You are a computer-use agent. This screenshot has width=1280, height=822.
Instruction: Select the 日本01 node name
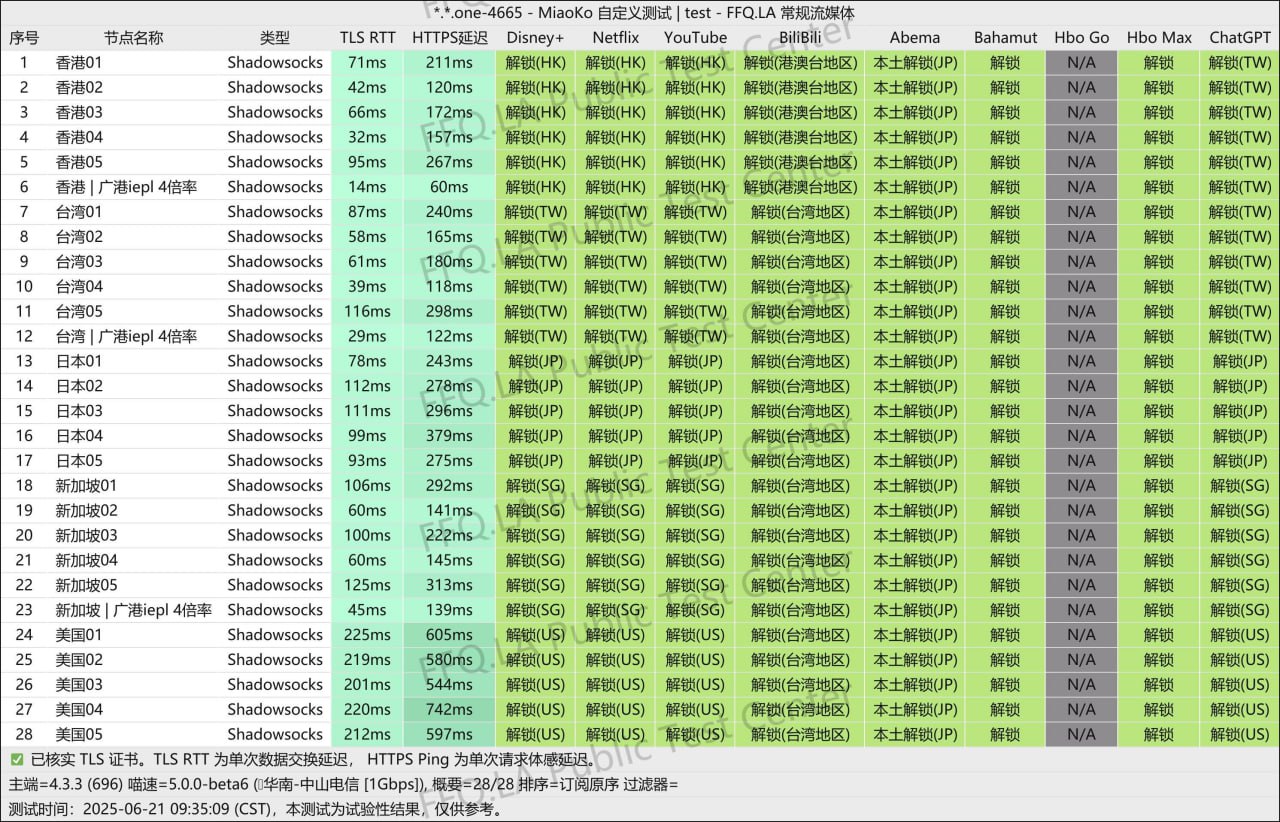click(x=79, y=361)
